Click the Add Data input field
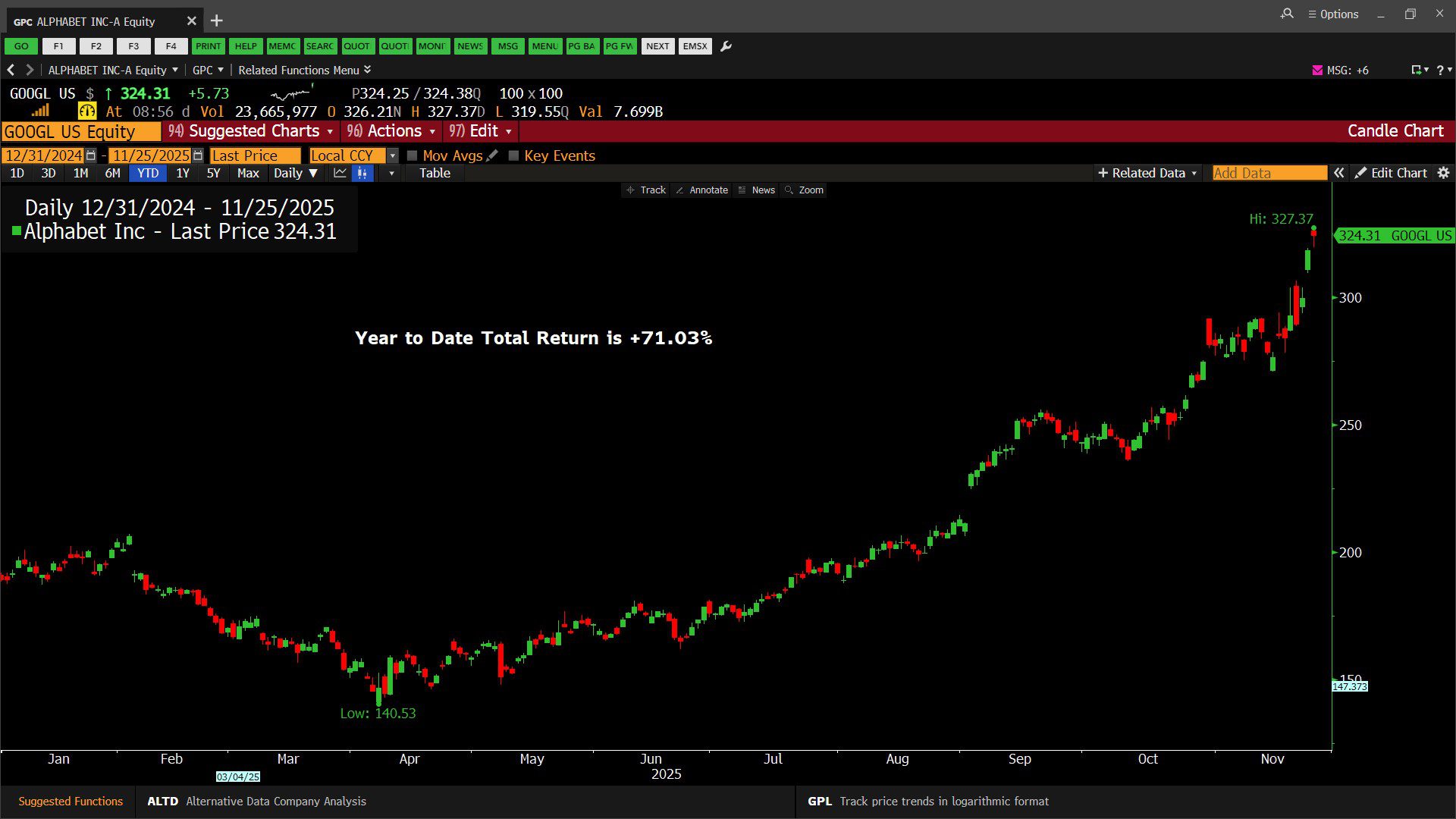 click(1269, 173)
